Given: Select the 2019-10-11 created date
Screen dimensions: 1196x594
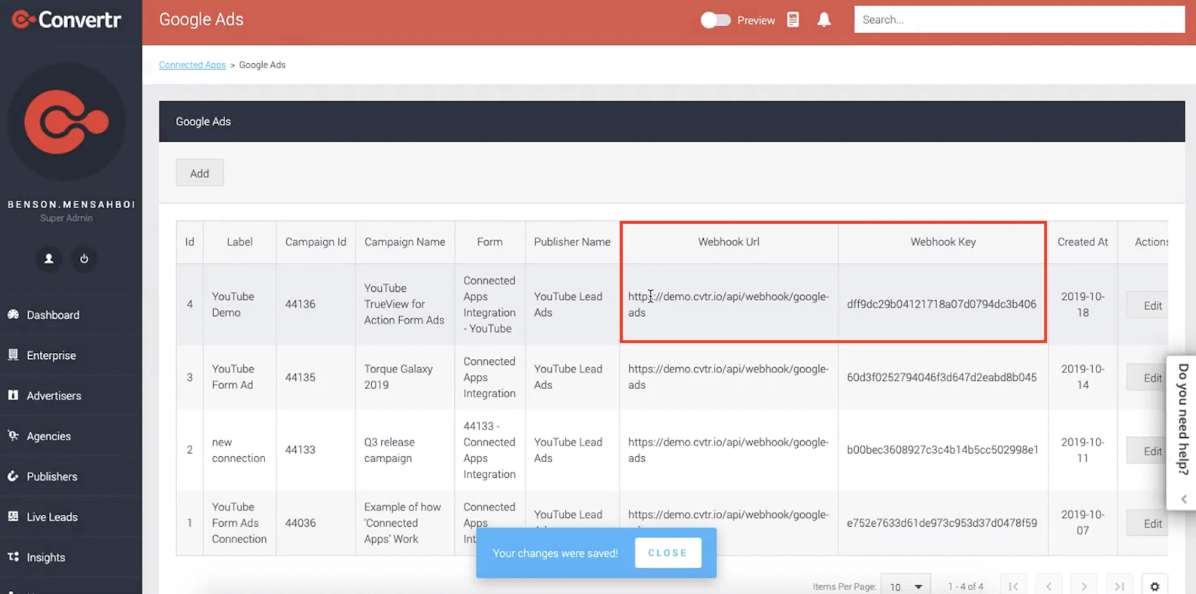Looking at the screenshot, I should click(1082, 450).
